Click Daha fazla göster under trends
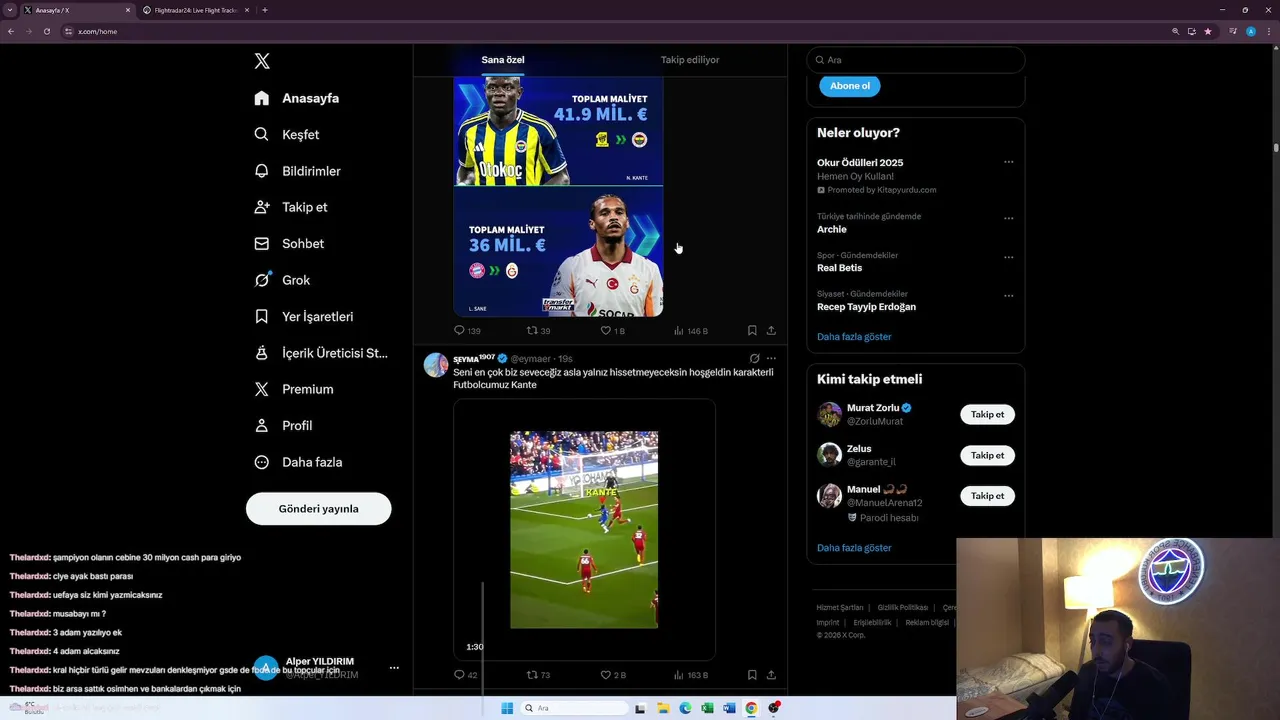Screen dimensions: 1280x720 (x=854, y=337)
